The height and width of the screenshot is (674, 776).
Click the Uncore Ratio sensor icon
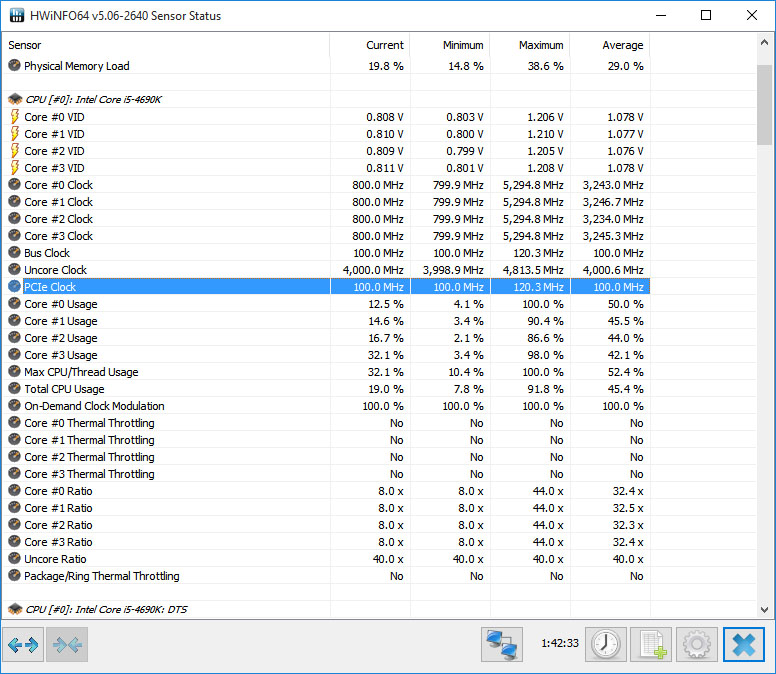[15, 559]
